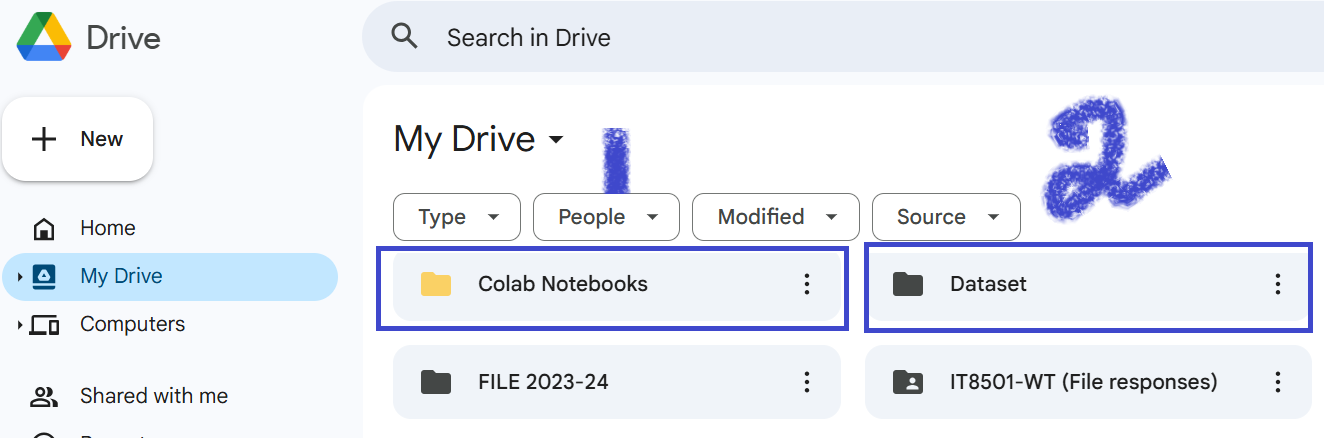Open more options for Colab Notebooks
This screenshot has height=438, width=1324.
click(x=807, y=284)
